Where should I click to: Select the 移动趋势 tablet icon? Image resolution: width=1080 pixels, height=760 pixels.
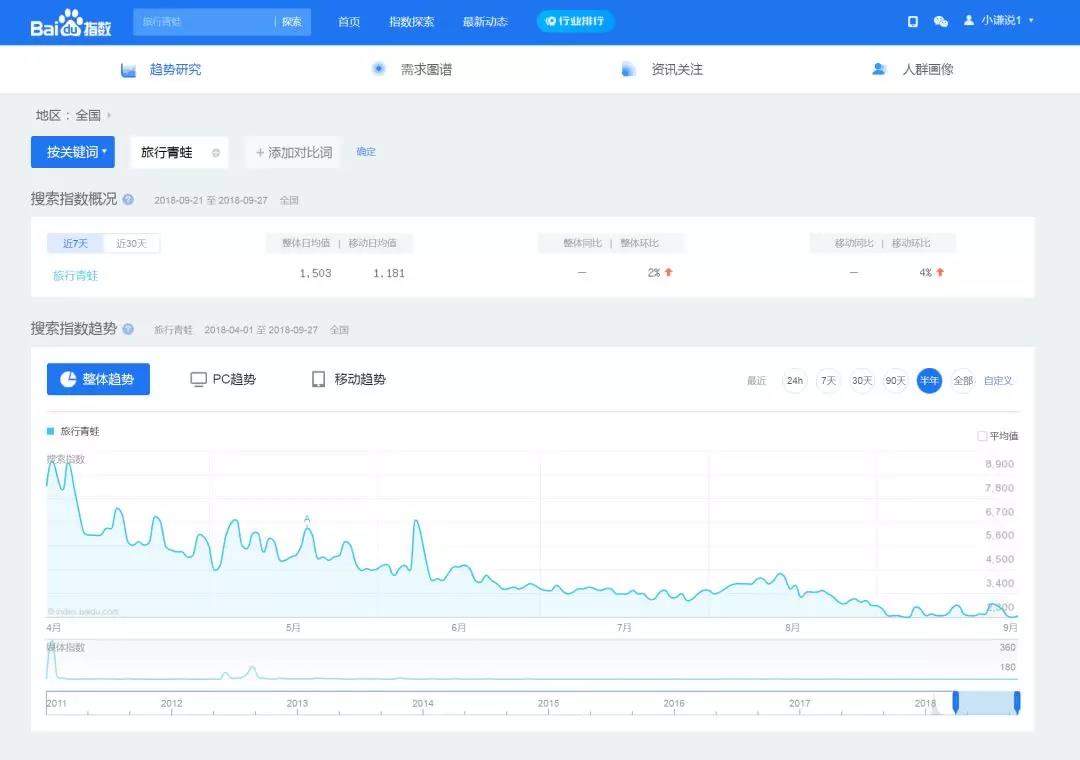(x=318, y=379)
